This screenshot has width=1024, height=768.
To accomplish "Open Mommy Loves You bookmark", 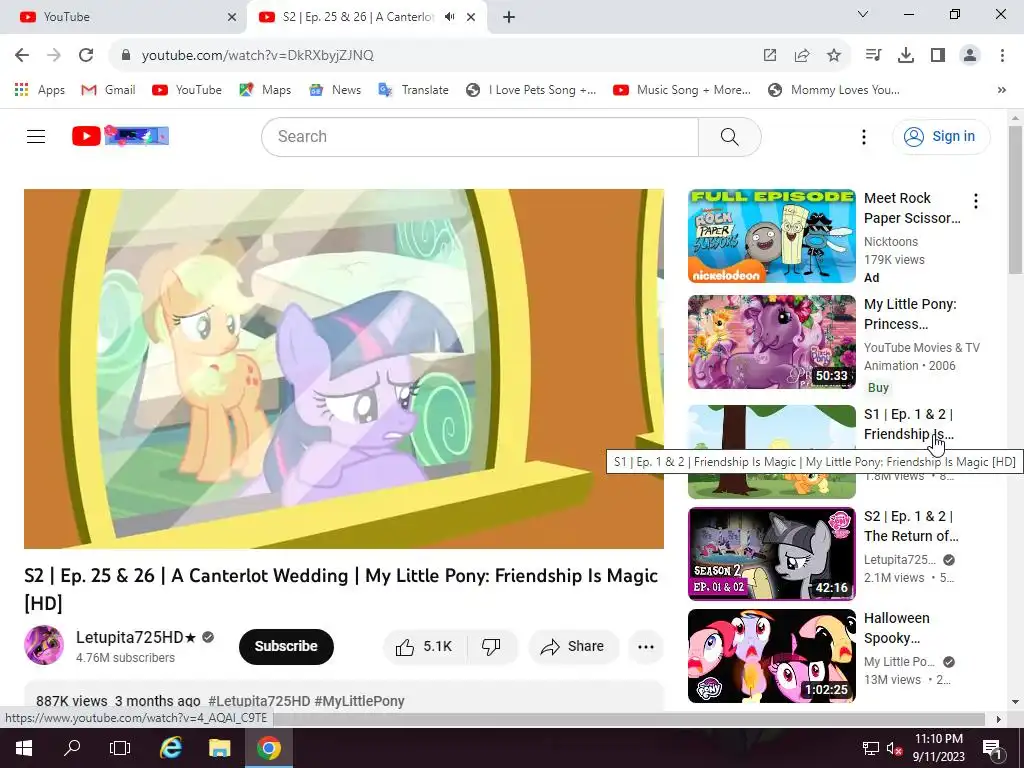I will click(834, 90).
